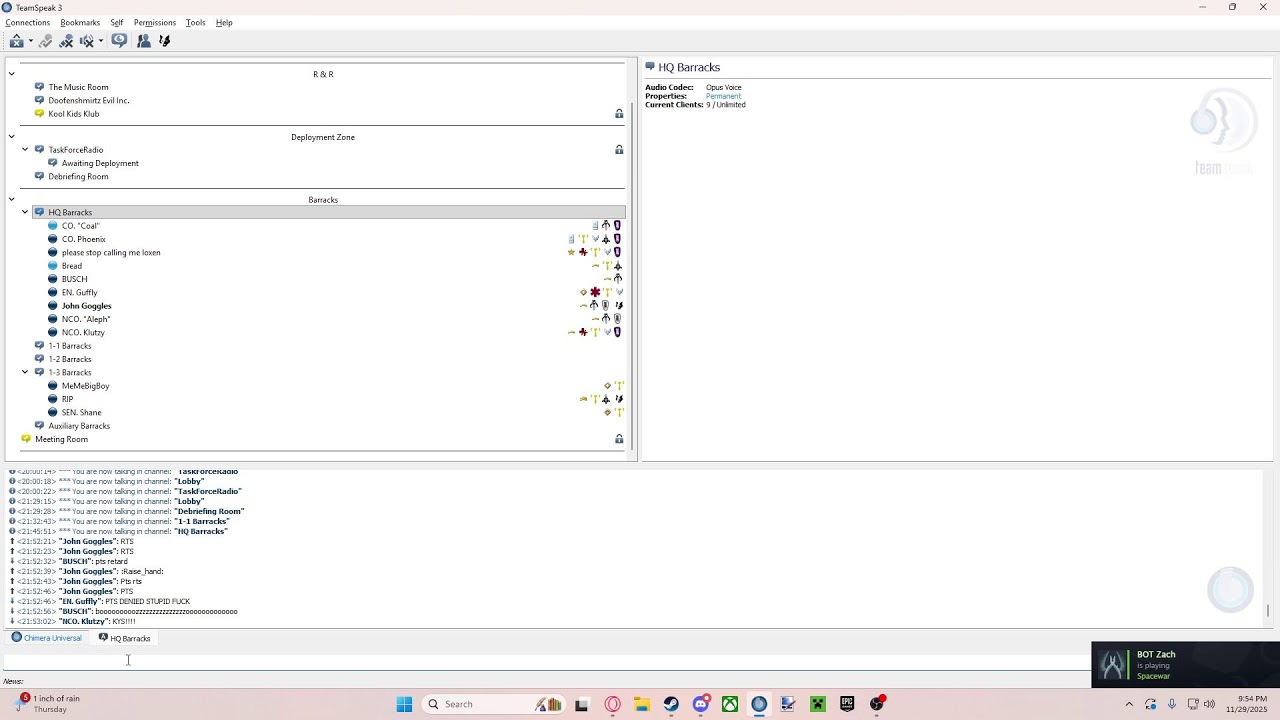Screen dimensions: 1280x720
Task: Select the Bread user
Action: 72,266
